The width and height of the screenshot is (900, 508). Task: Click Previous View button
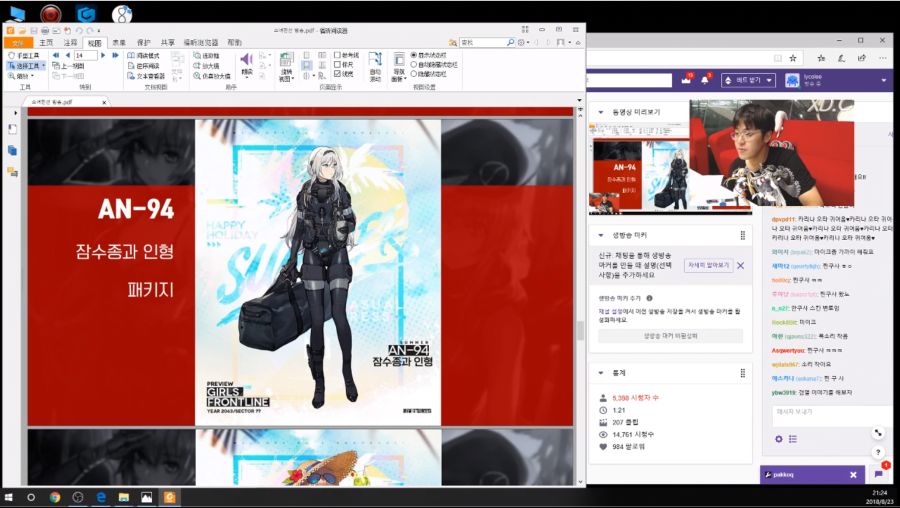68,66
